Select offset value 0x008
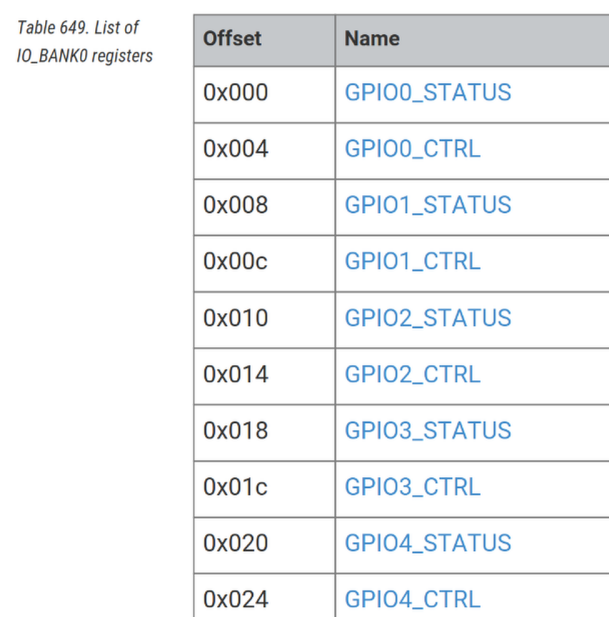609x617 pixels. point(235,205)
